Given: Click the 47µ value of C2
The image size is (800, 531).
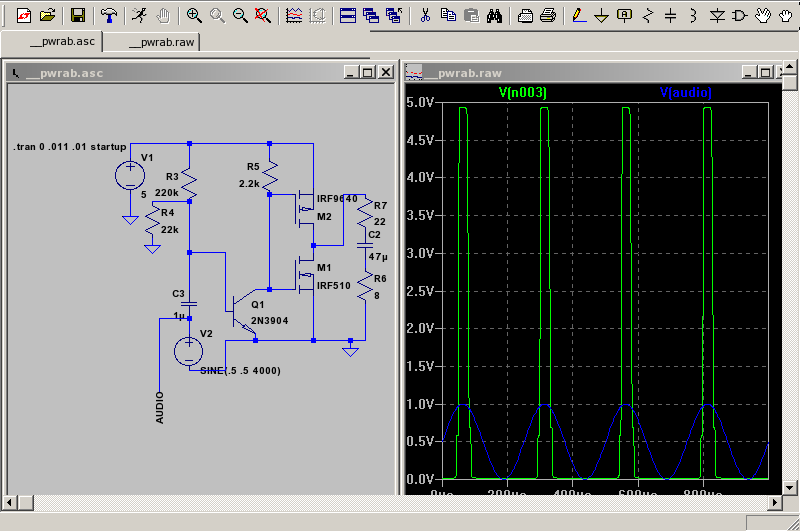Looking at the screenshot, I should coord(378,257).
